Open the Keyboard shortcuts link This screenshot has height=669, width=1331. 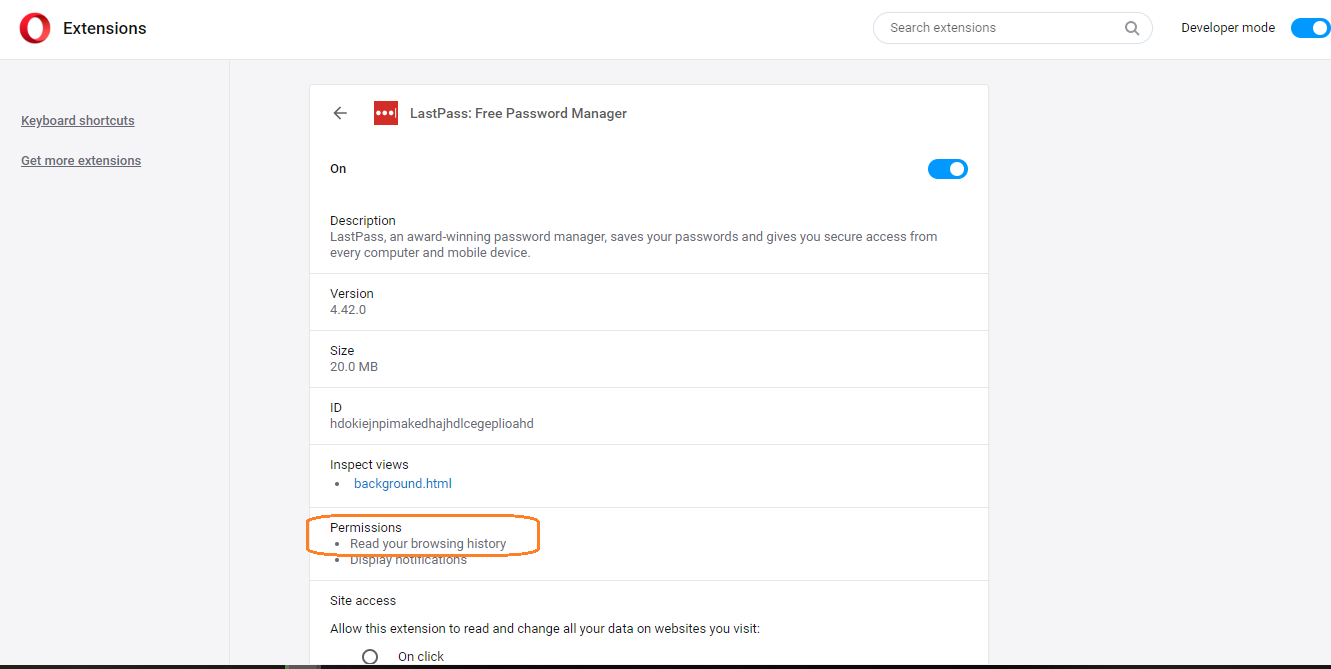click(78, 121)
